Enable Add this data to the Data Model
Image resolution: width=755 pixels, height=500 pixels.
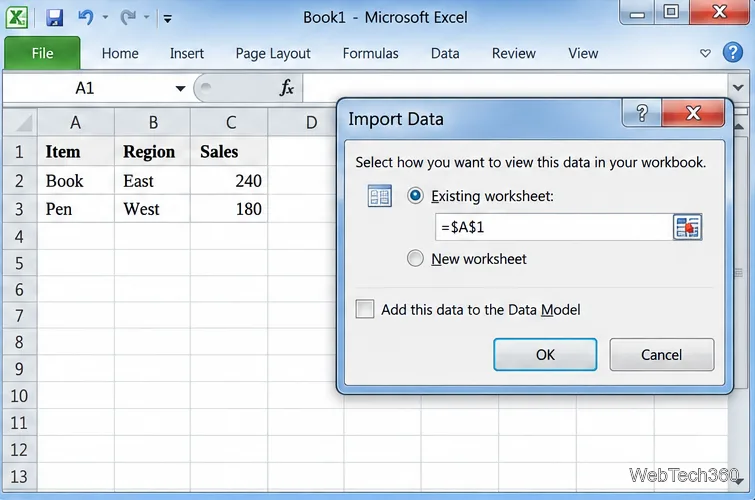[x=364, y=309]
